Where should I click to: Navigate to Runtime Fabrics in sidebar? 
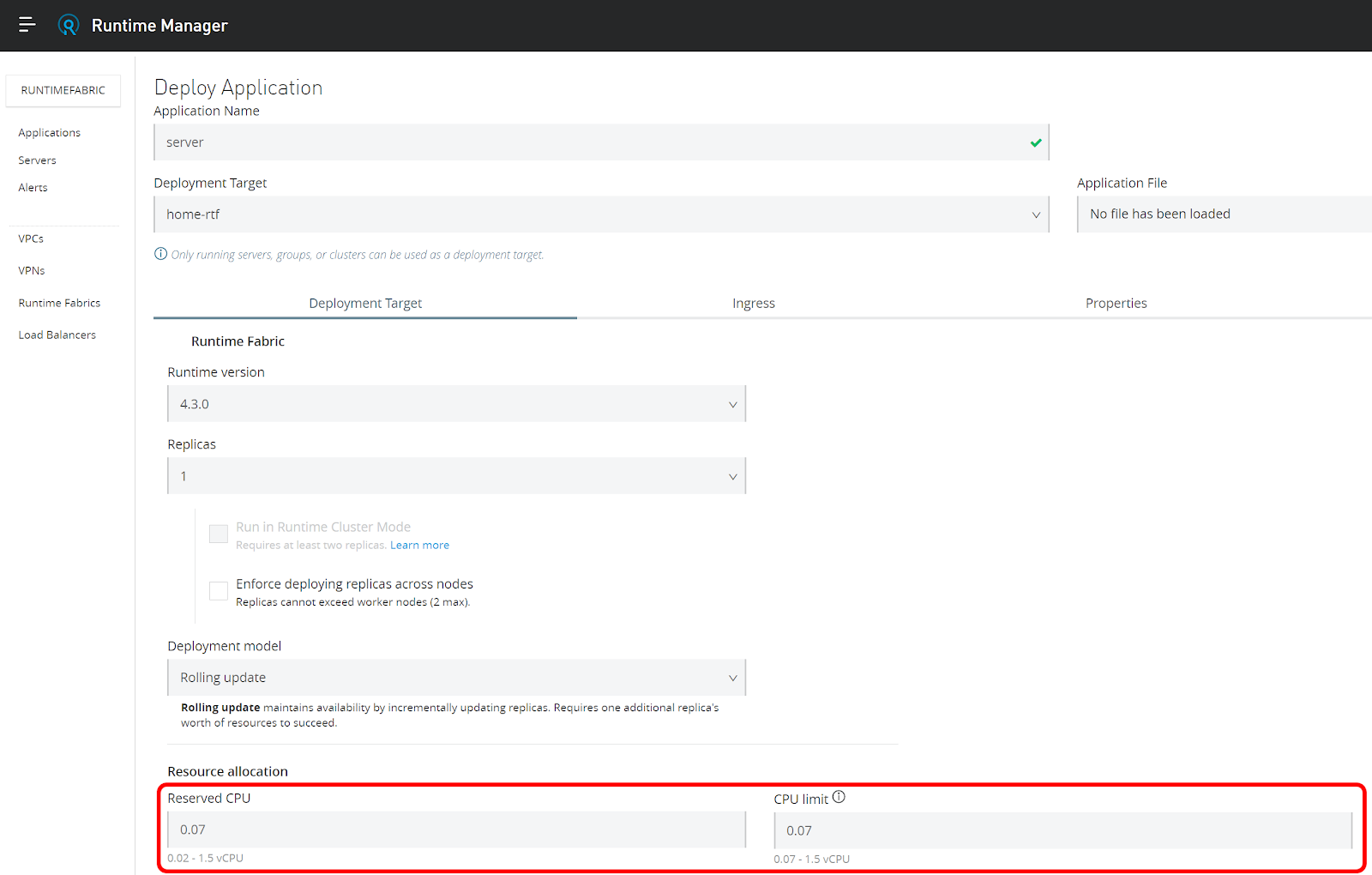(x=58, y=302)
